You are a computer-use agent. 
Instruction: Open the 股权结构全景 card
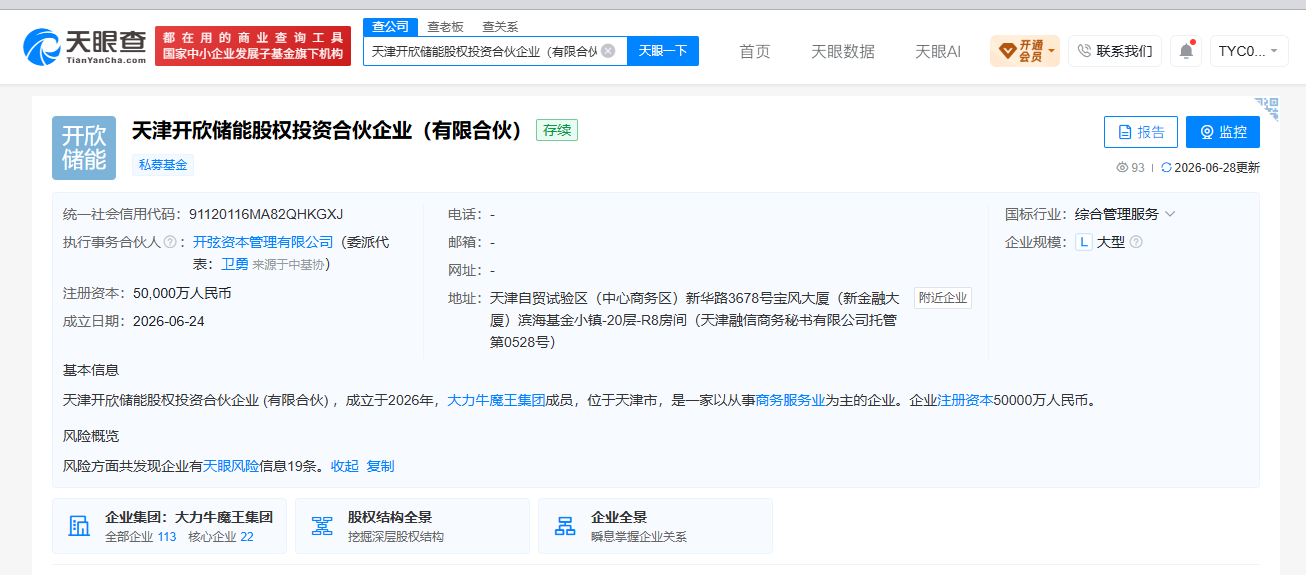[412, 526]
